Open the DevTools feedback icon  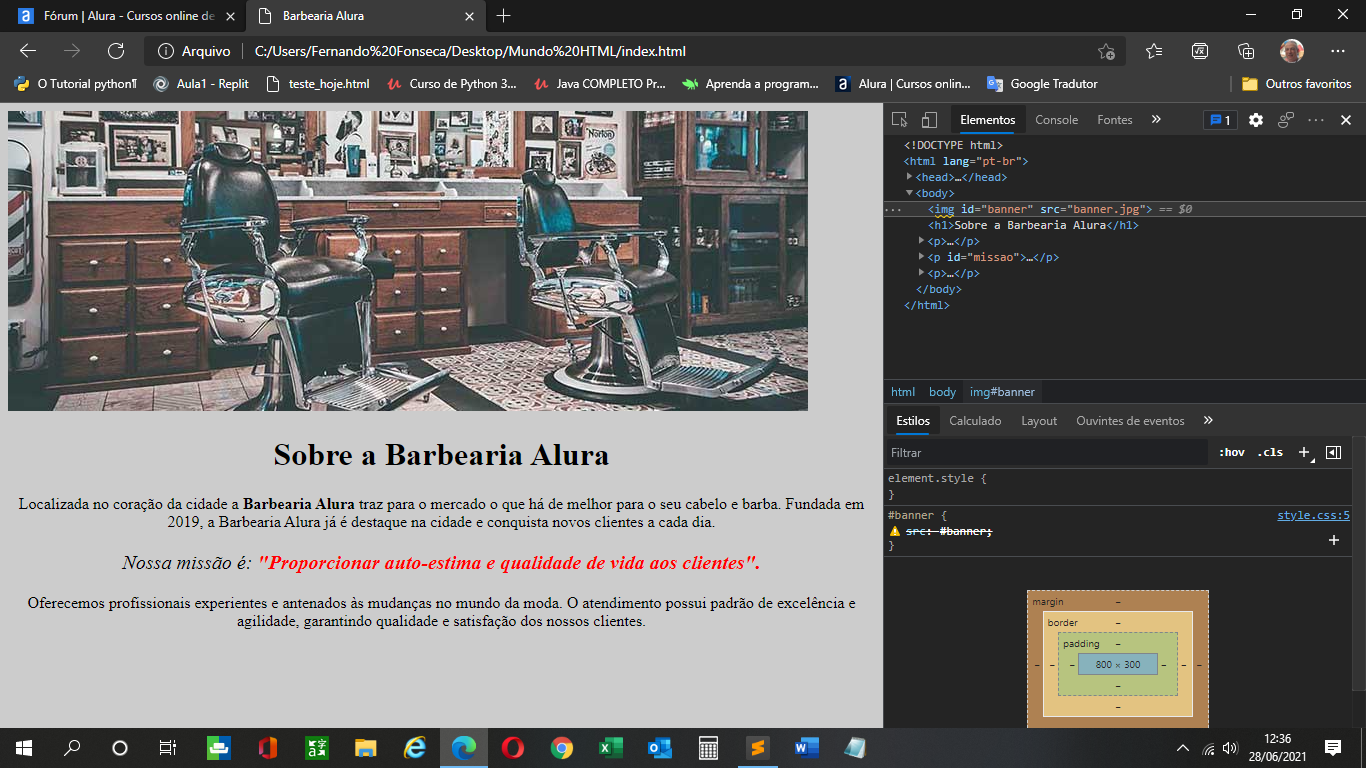coord(1286,120)
